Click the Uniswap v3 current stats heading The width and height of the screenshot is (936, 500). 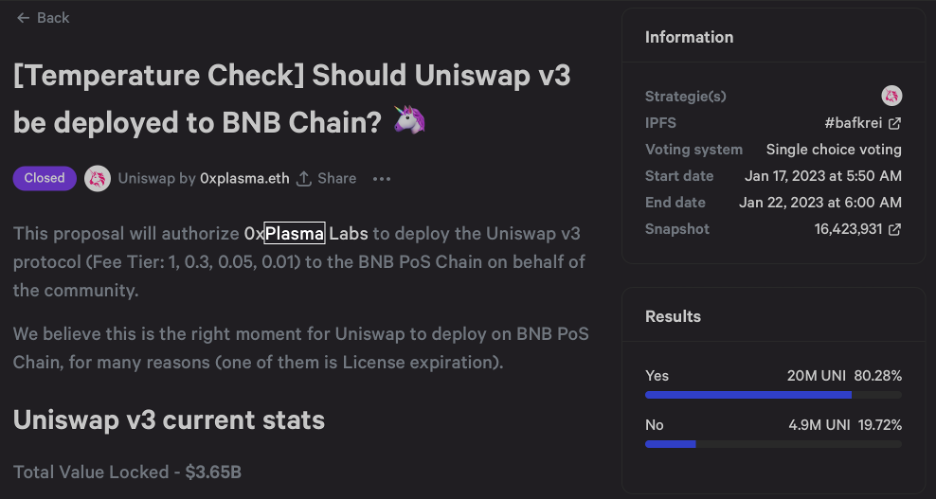coord(169,419)
